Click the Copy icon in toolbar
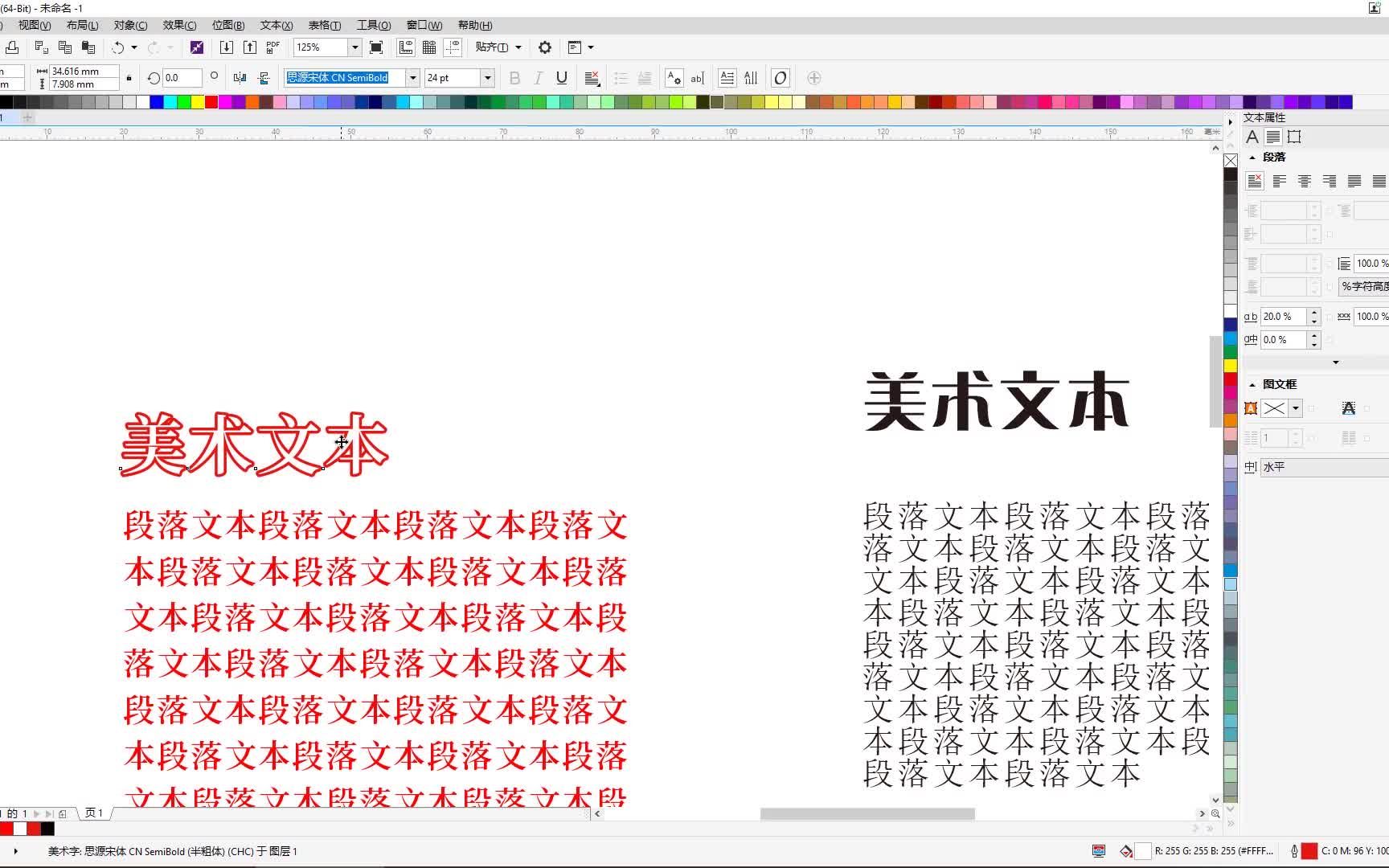The width and height of the screenshot is (1389, 868). pos(65,47)
